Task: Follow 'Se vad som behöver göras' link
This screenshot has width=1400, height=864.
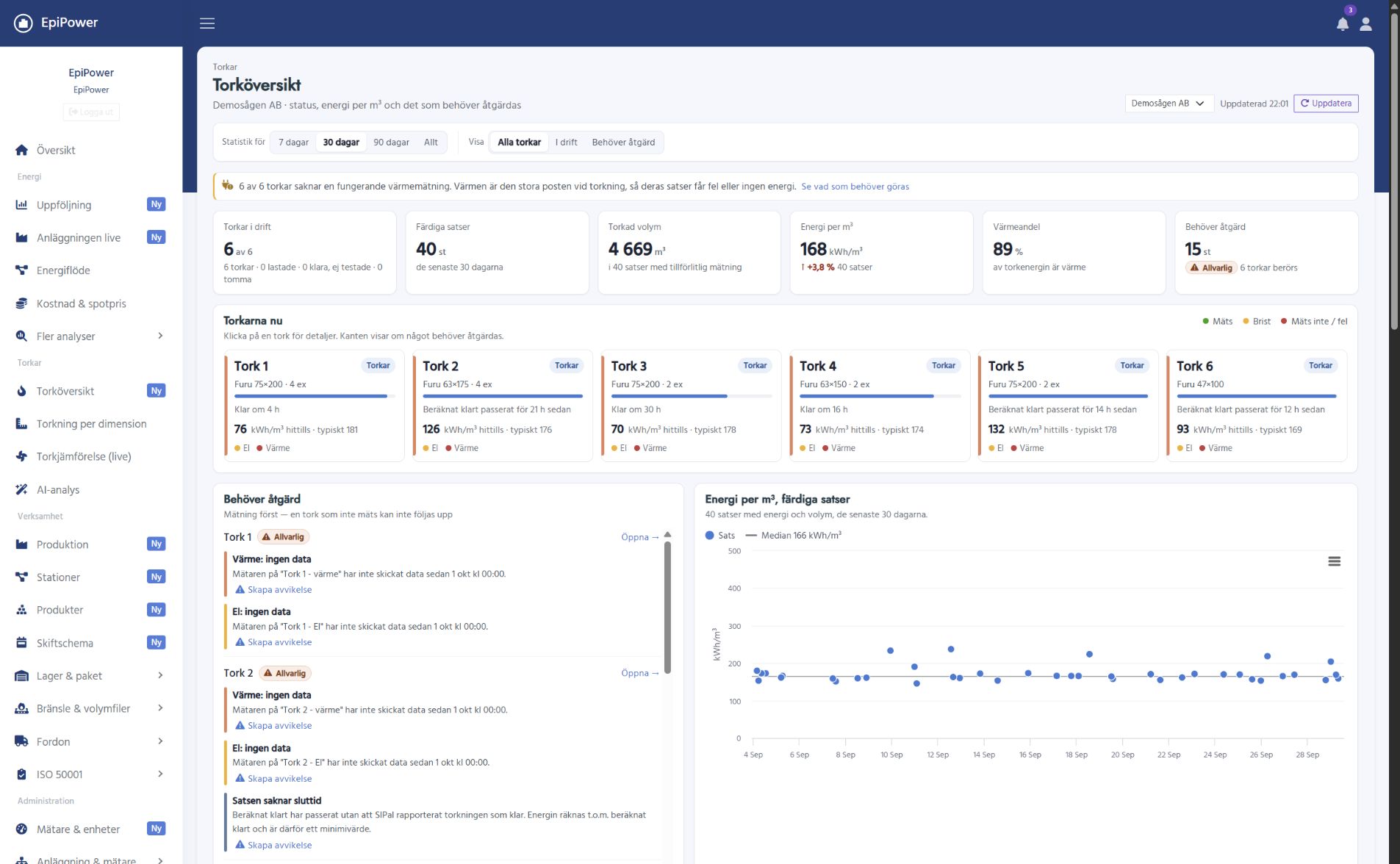Action: point(855,187)
